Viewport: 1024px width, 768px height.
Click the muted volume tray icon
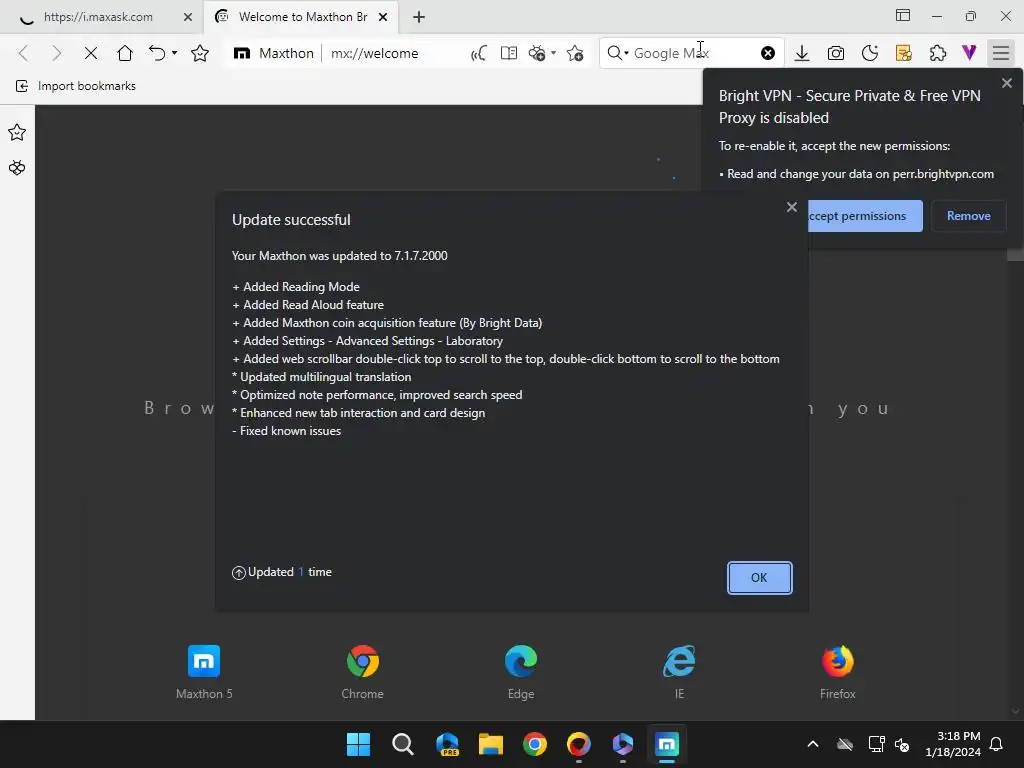(x=902, y=744)
